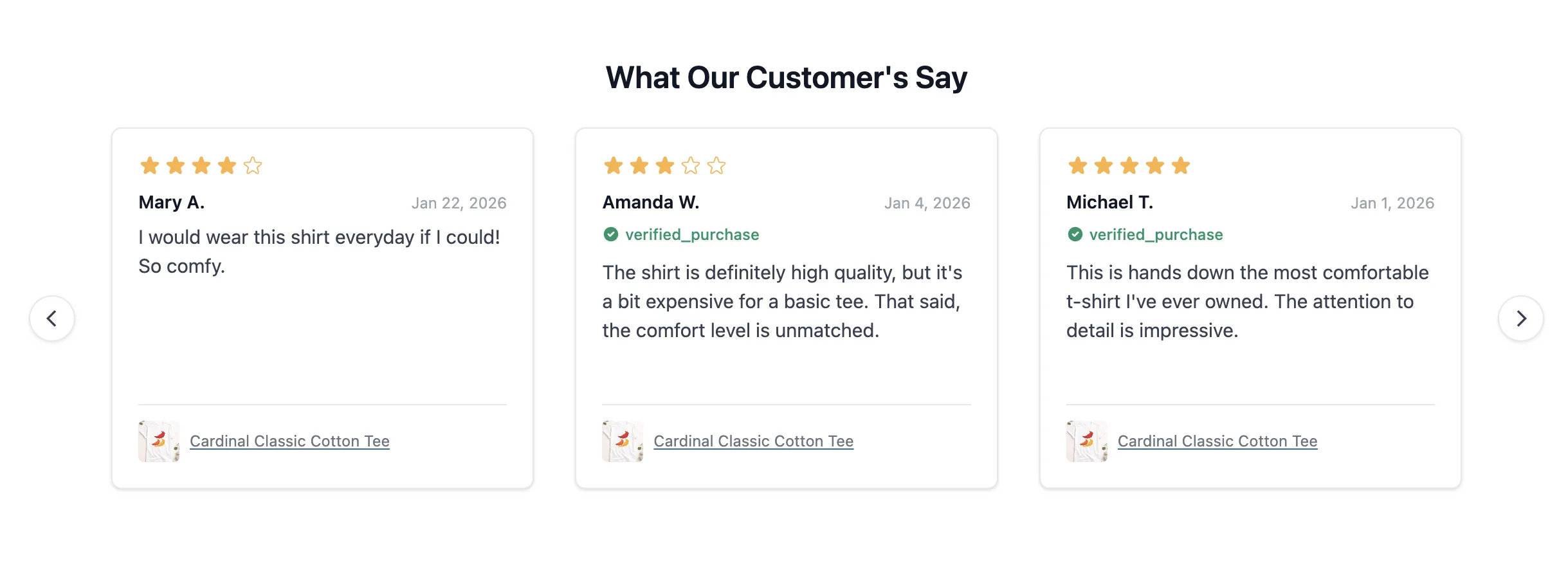Click the verified_purchase label on Amanda's review
Viewport: 1568px width, 561px height.
pos(692,235)
